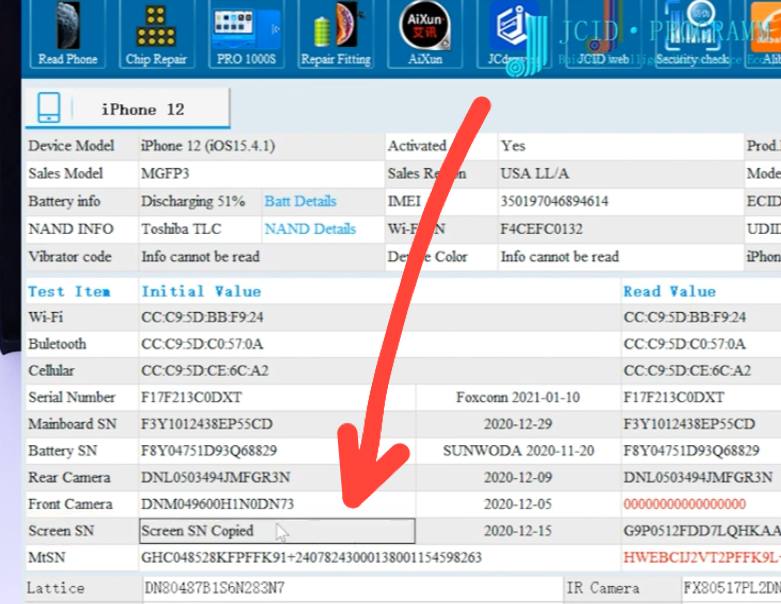
Task: Click the Lattice value field DN80487B1S6N283N7
Action: click(353, 588)
